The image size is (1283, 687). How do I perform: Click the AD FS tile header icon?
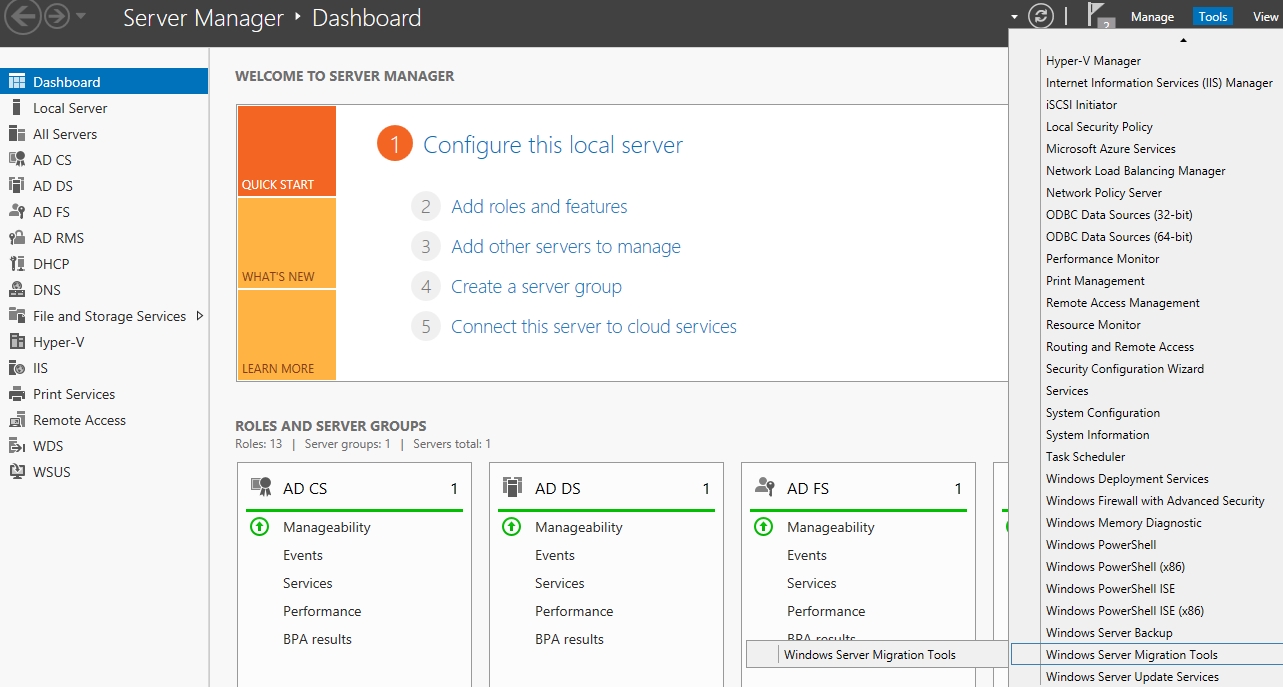[765, 488]
